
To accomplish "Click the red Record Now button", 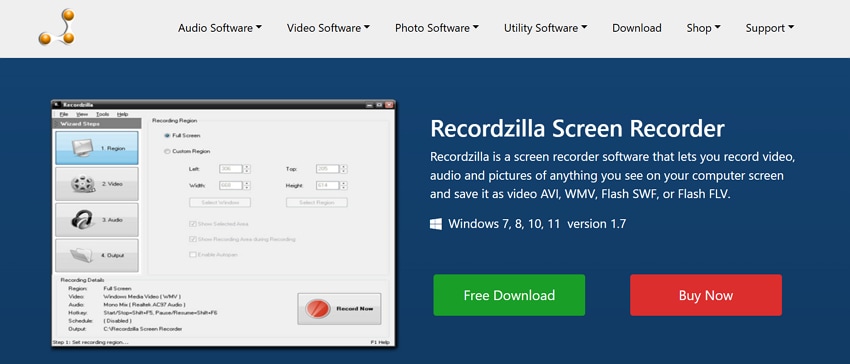I will click(339, 309).
